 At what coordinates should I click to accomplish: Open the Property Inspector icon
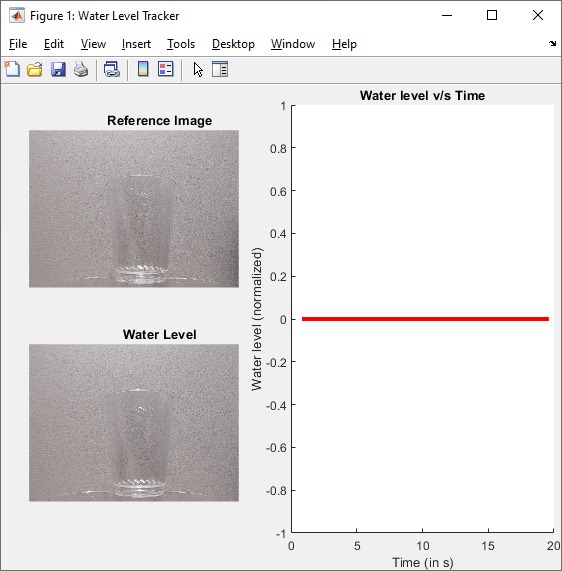coord(220,69)
